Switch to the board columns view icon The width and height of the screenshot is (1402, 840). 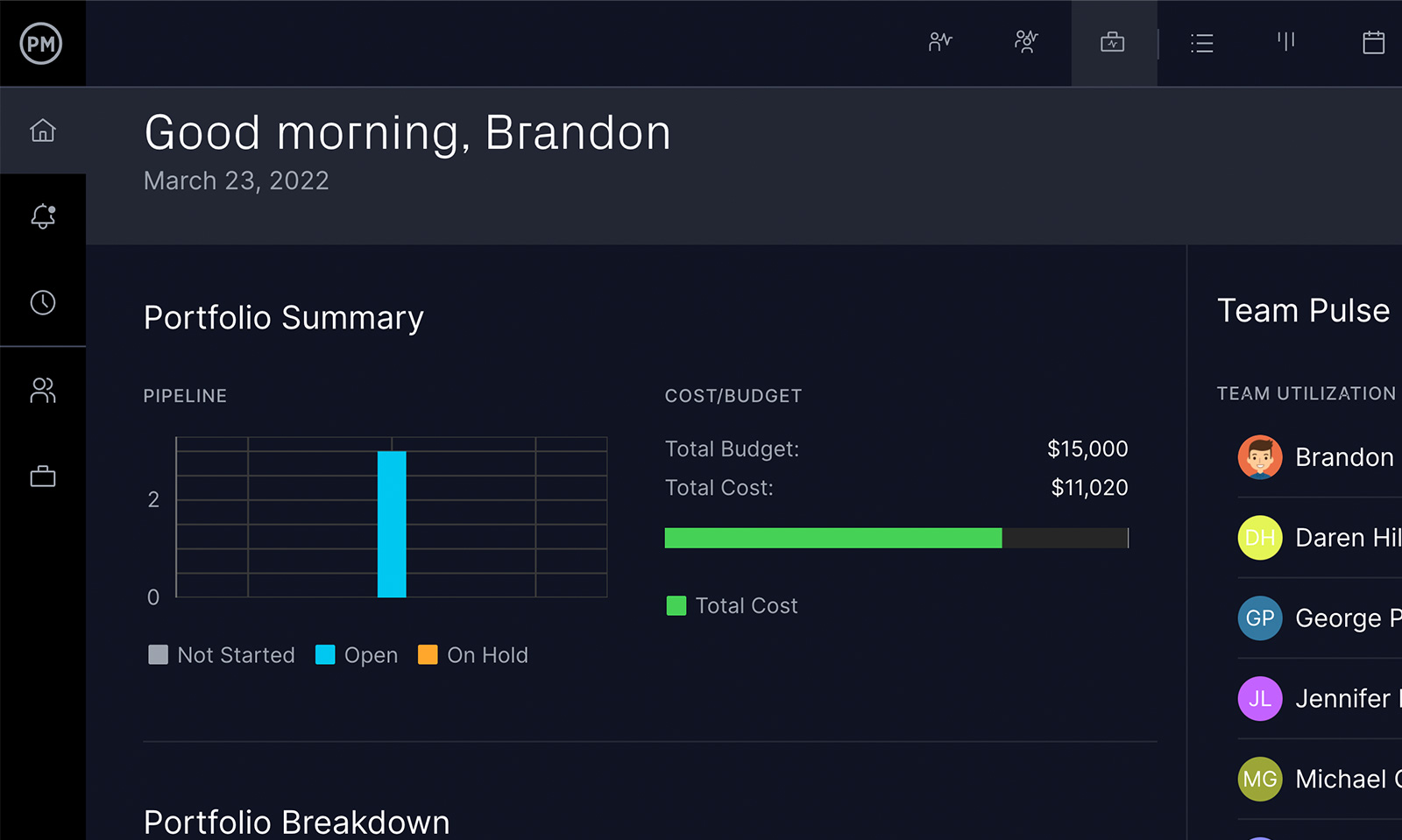[1285, 42]
